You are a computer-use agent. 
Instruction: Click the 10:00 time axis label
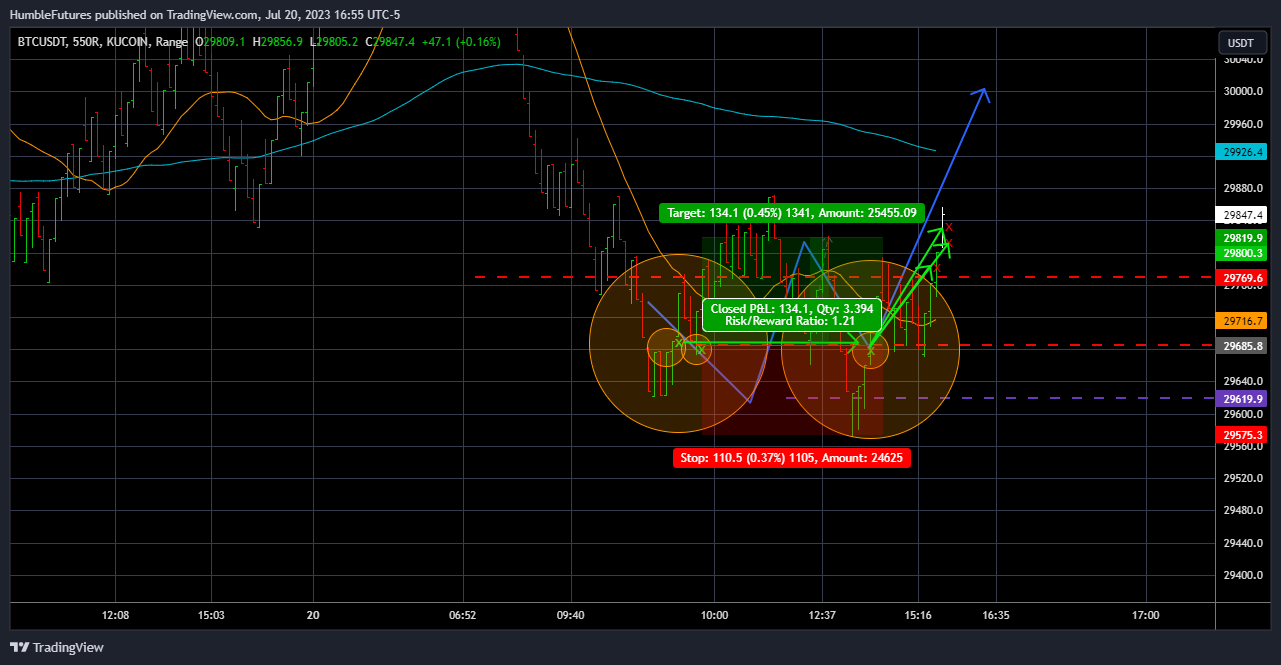715,615
